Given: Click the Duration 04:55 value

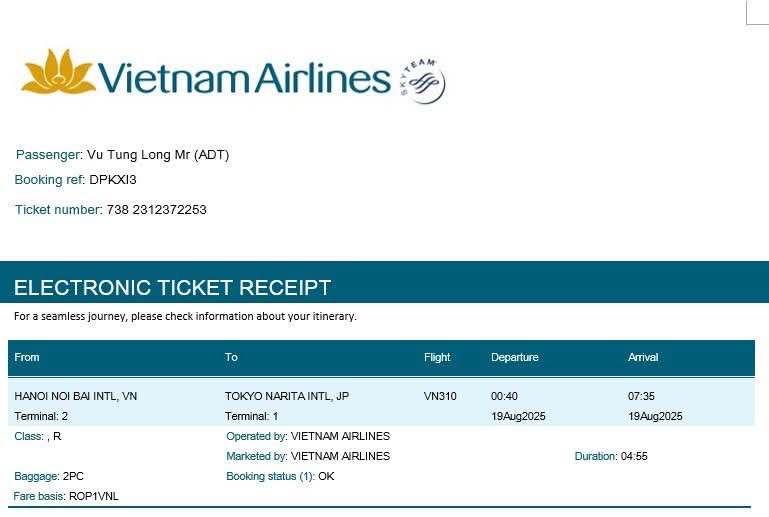Looking at the screenshot, I should [634, 456].
